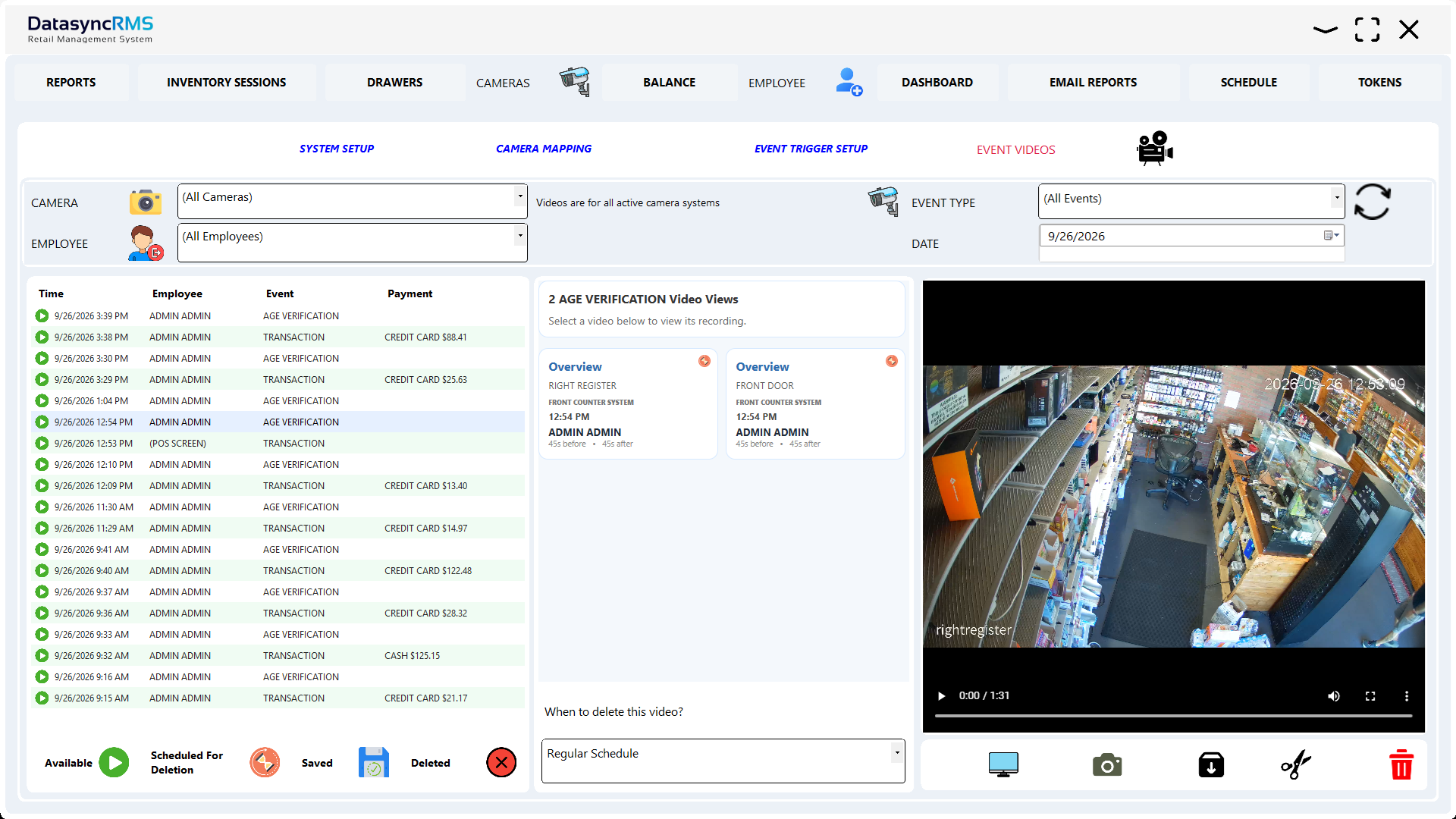Click the monitor display icon below the video
Image resolution: width=1456 pixels, height=819 pixels.
[1003, 764]
